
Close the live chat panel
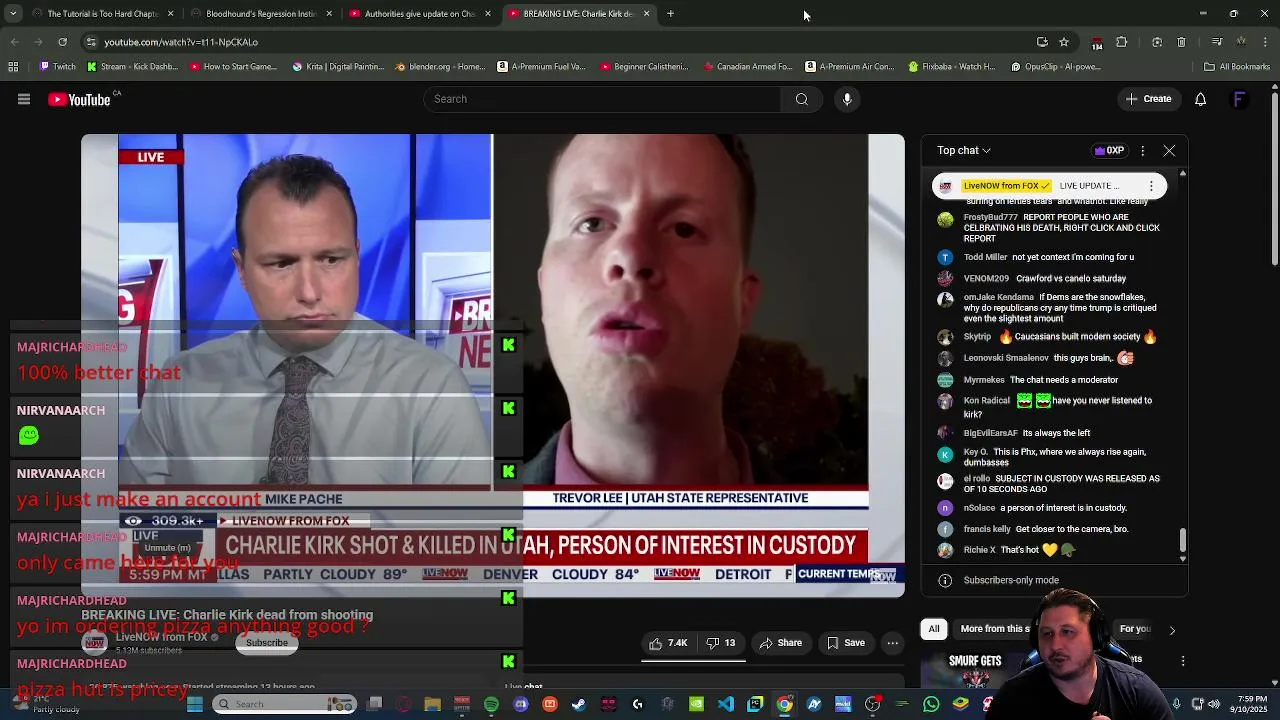tap(1169, 151)
